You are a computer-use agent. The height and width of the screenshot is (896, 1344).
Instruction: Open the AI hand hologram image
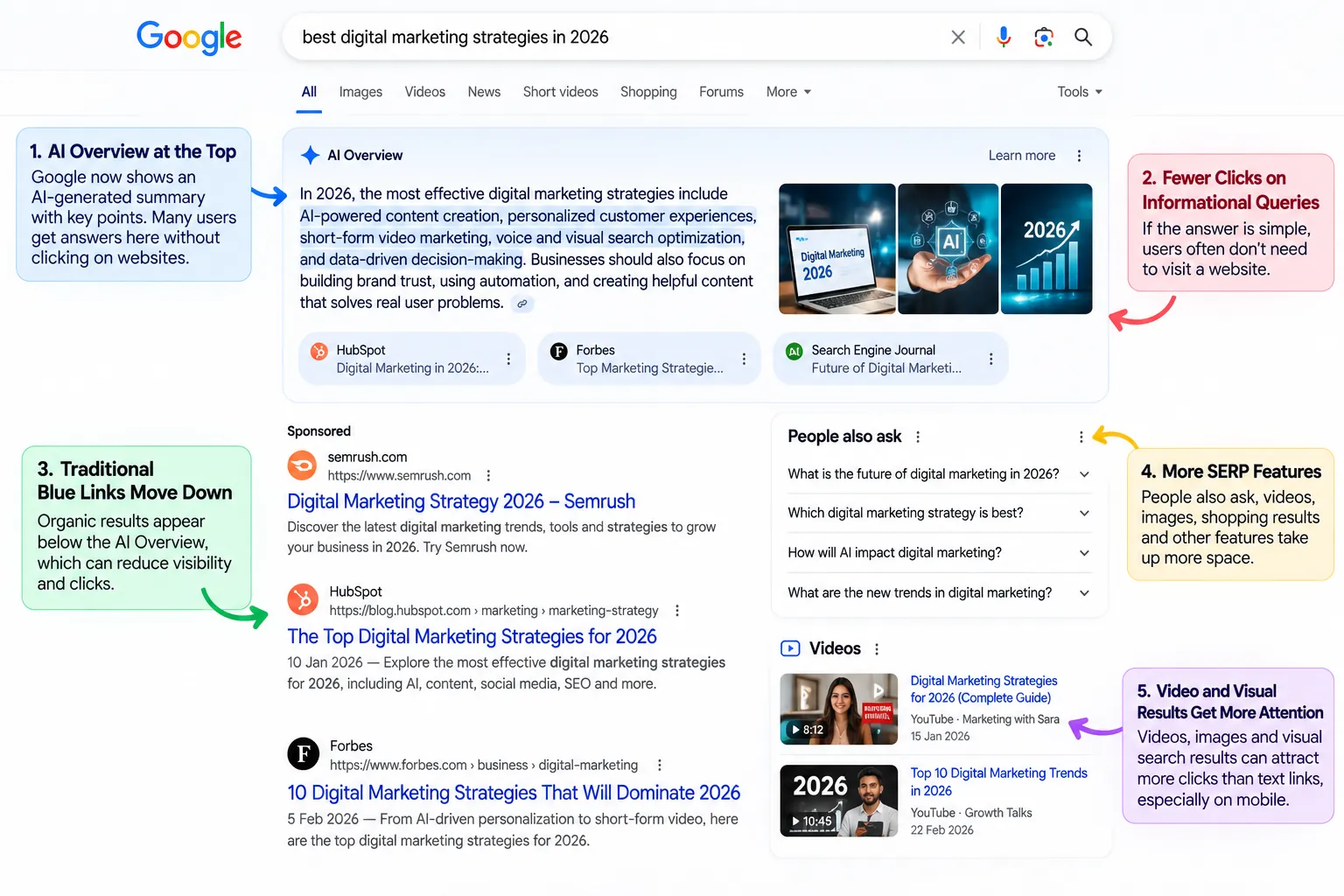(x=948, y=248)
